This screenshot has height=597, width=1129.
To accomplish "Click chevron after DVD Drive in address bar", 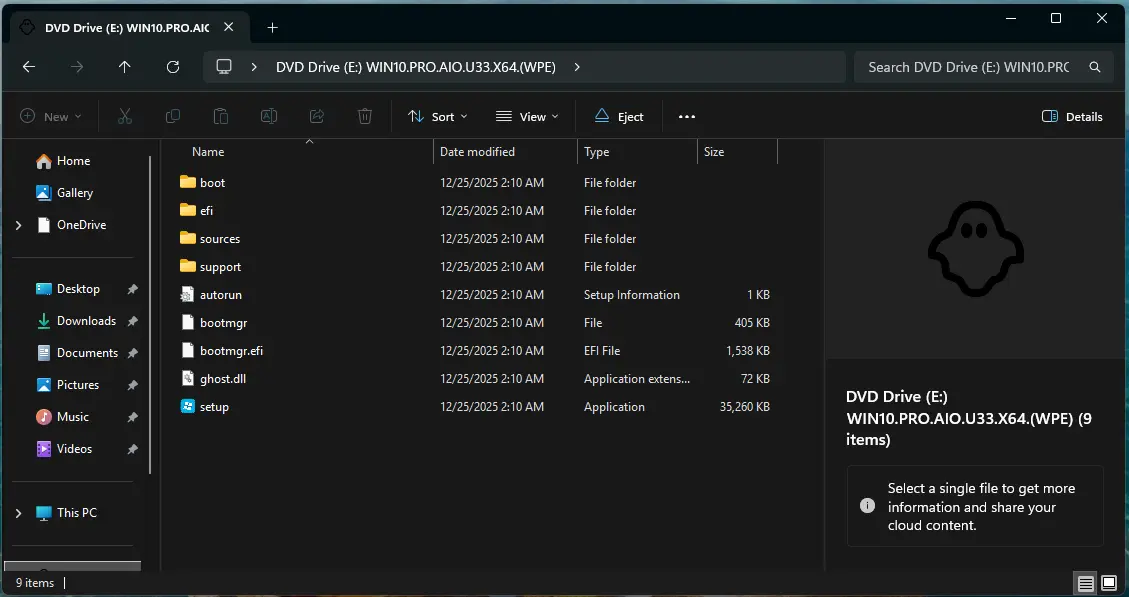I will 577,67.
